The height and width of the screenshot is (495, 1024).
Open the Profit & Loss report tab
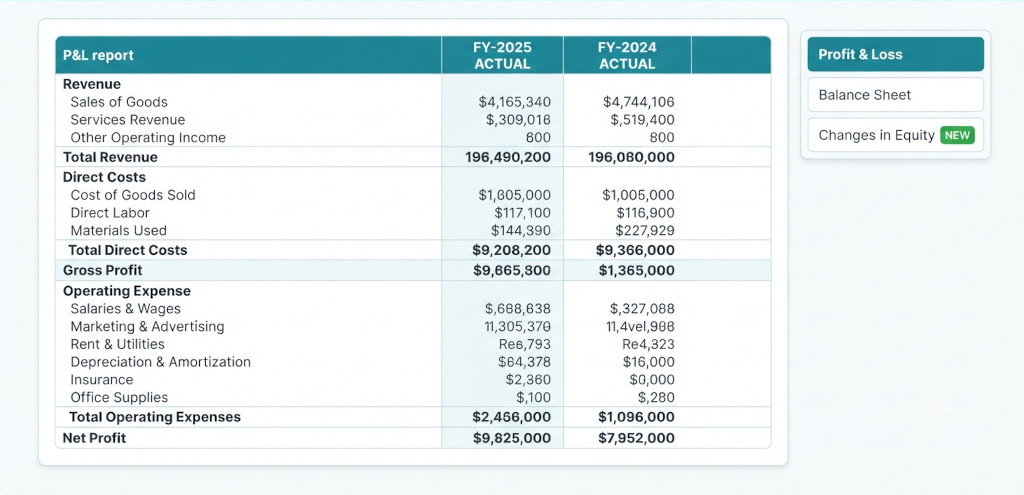tap(895, 54)
